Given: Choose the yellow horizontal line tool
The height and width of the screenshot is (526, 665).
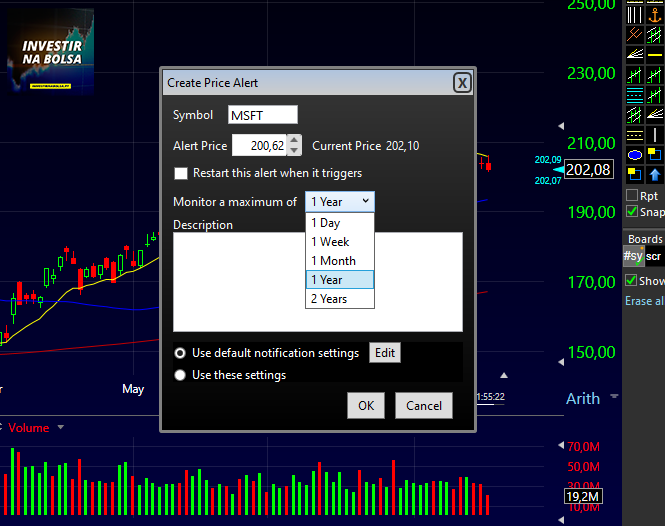Looking at the screenshot, I should point(654,55).
